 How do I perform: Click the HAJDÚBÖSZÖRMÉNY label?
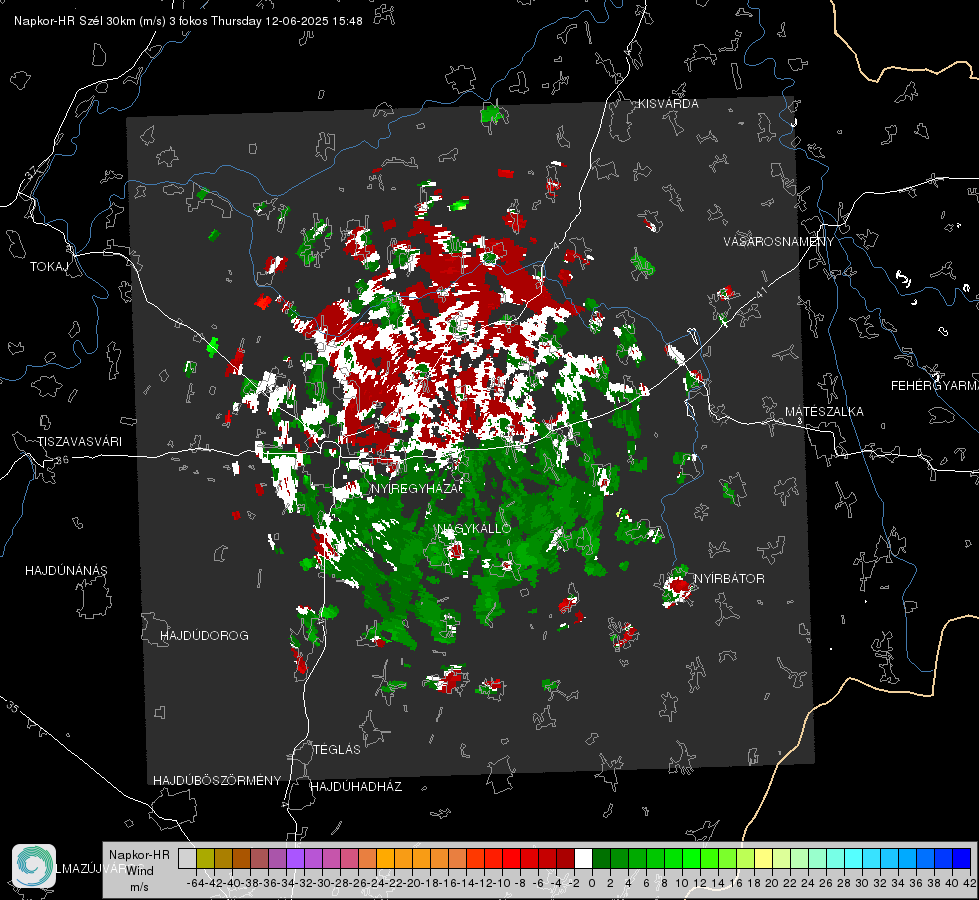click(217, 781)
